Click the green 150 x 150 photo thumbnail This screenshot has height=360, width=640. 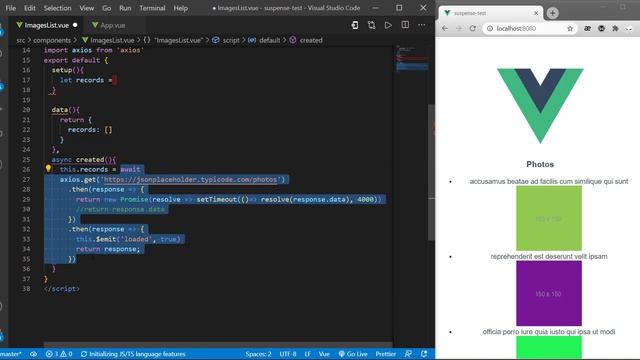click(x=549, y=218)
